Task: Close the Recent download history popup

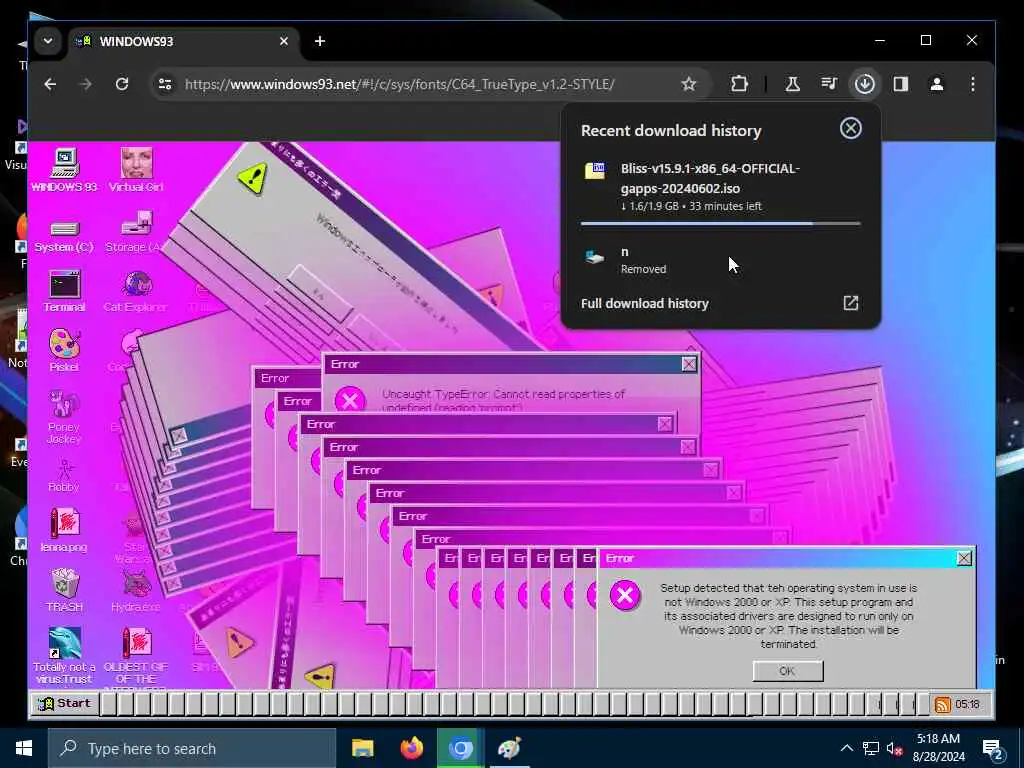Action: click(850, 129)
